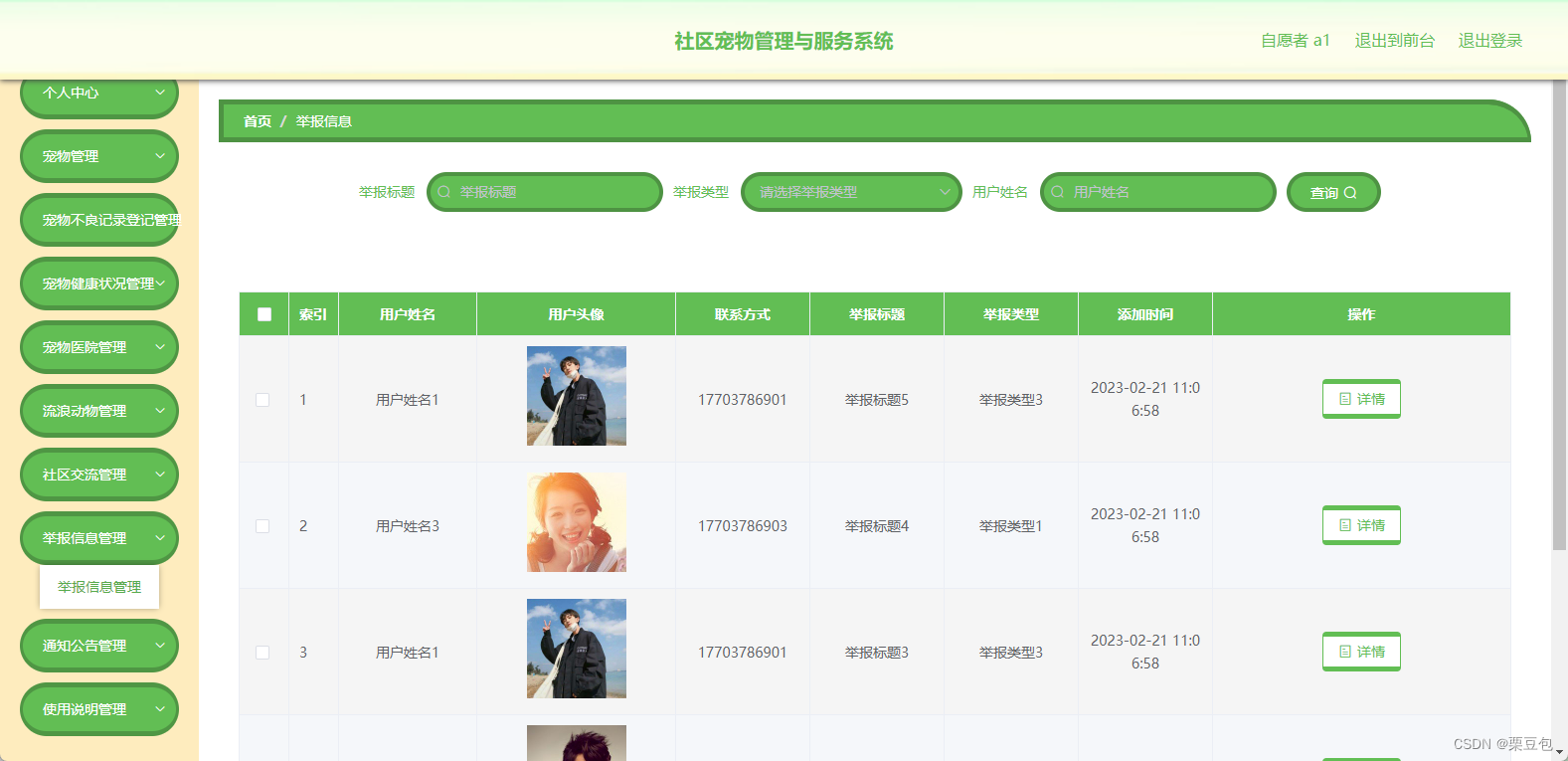This screenshot has height=761, width=1568.
Task: Click the avatar thumbnail in row 3
Action: 577,649
